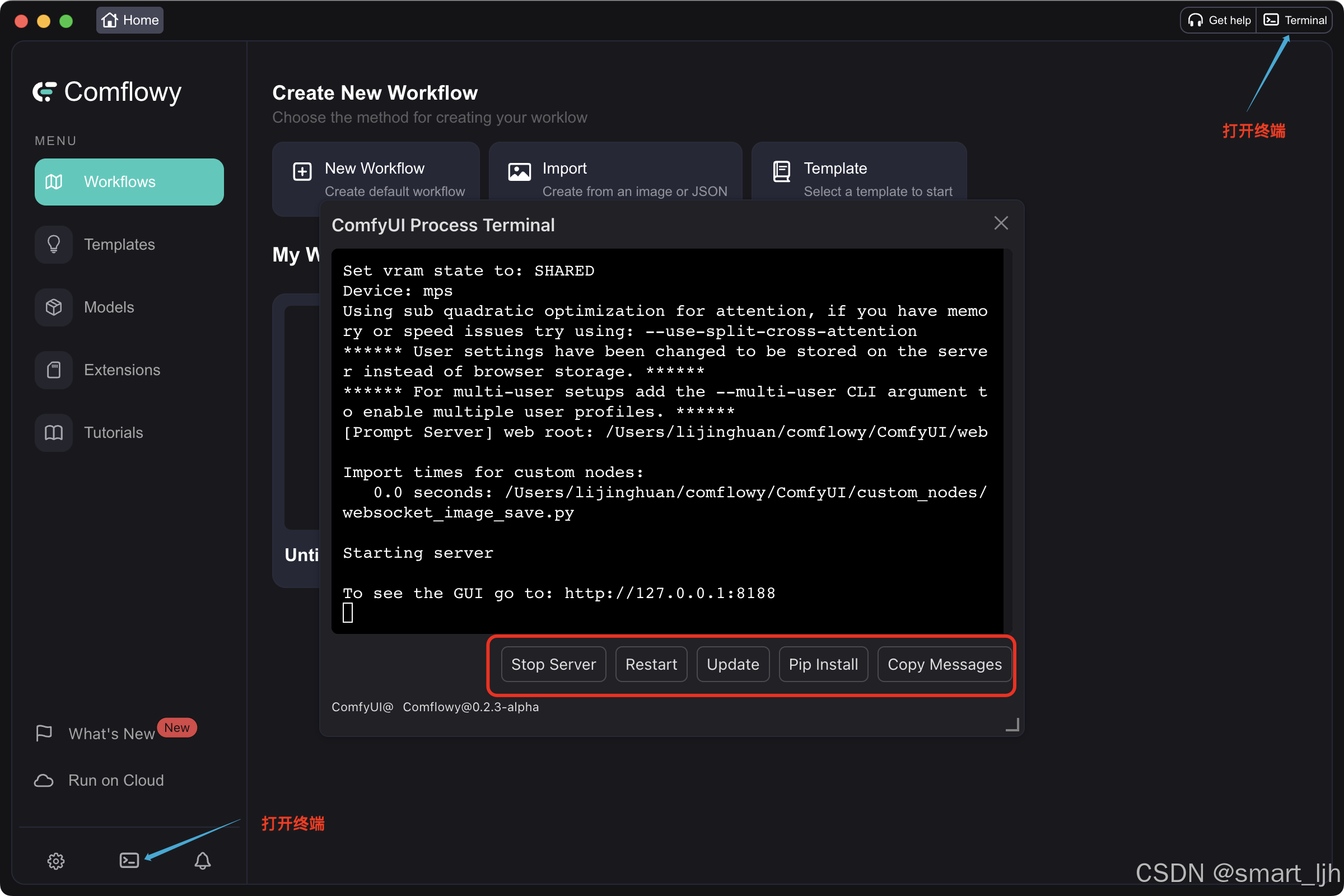Select the Workflows menu item

tap(129, 181)
